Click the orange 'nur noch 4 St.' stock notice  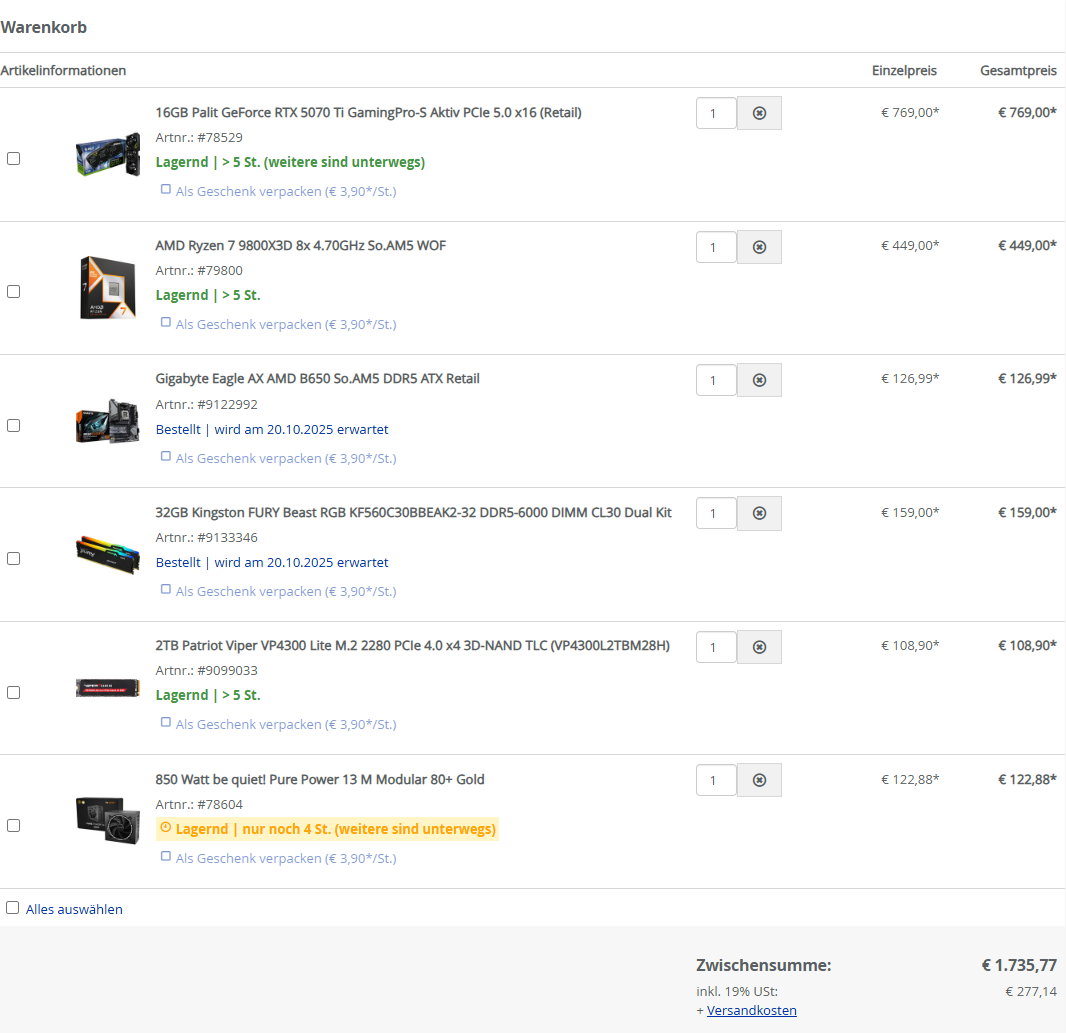click(327, 829)
